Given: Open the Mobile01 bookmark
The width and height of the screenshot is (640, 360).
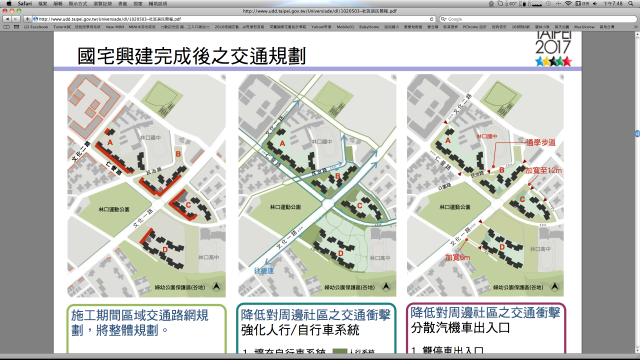Looking at the screenshot, I should pyautogui.click(x=345, y=27).
